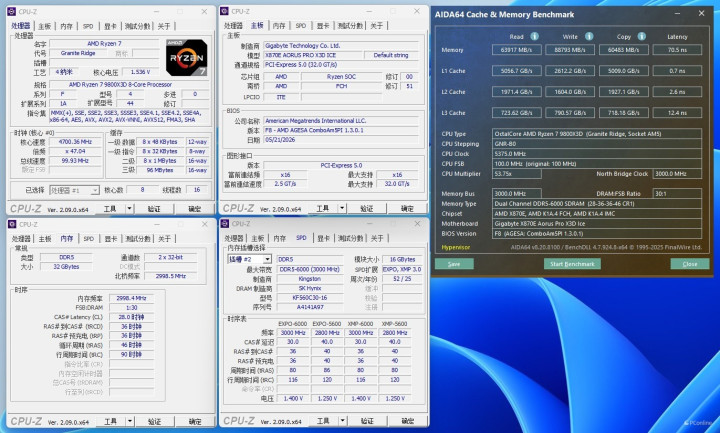Click the Ryzen 7 logo in CPU-Z processor window
Viewport: 720px width, 433px height.
tap(186, 57)
